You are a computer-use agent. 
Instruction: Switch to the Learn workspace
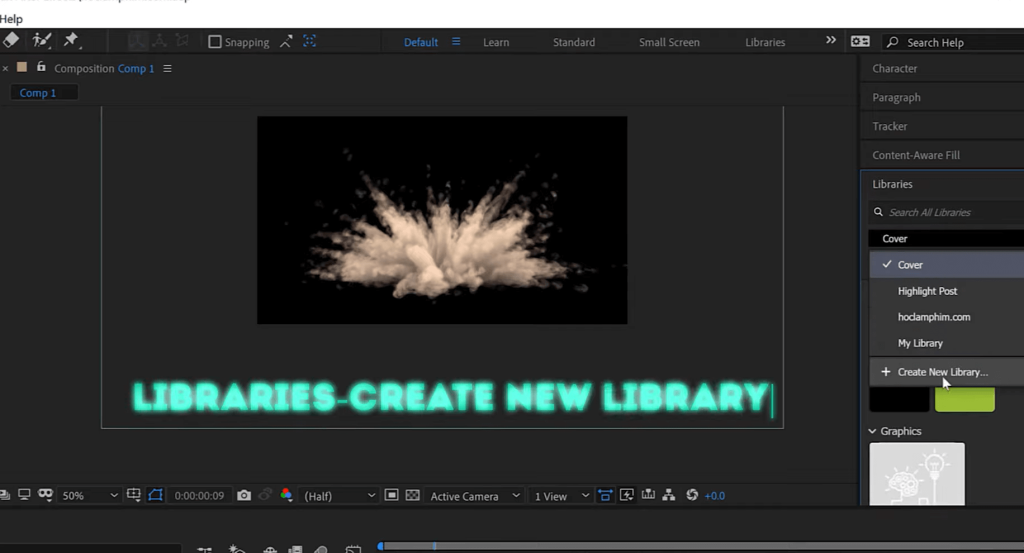(x=496, y=42)
